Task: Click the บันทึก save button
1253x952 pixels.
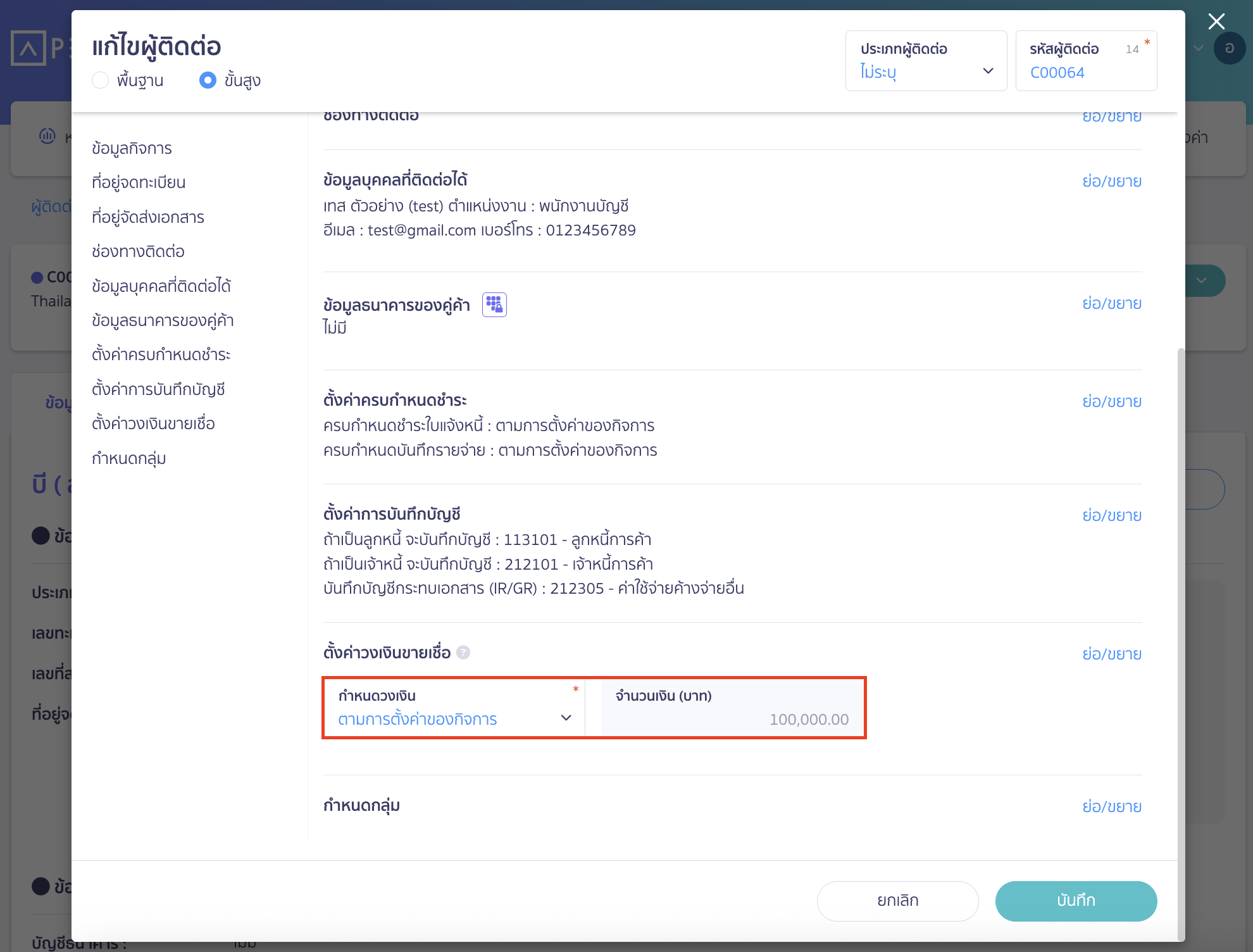Action: click(1076, 901)
